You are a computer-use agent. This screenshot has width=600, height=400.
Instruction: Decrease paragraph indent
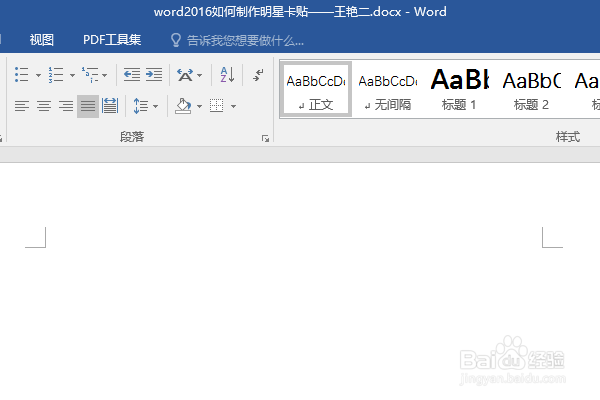pyautogui.click(x=132, y=75)
